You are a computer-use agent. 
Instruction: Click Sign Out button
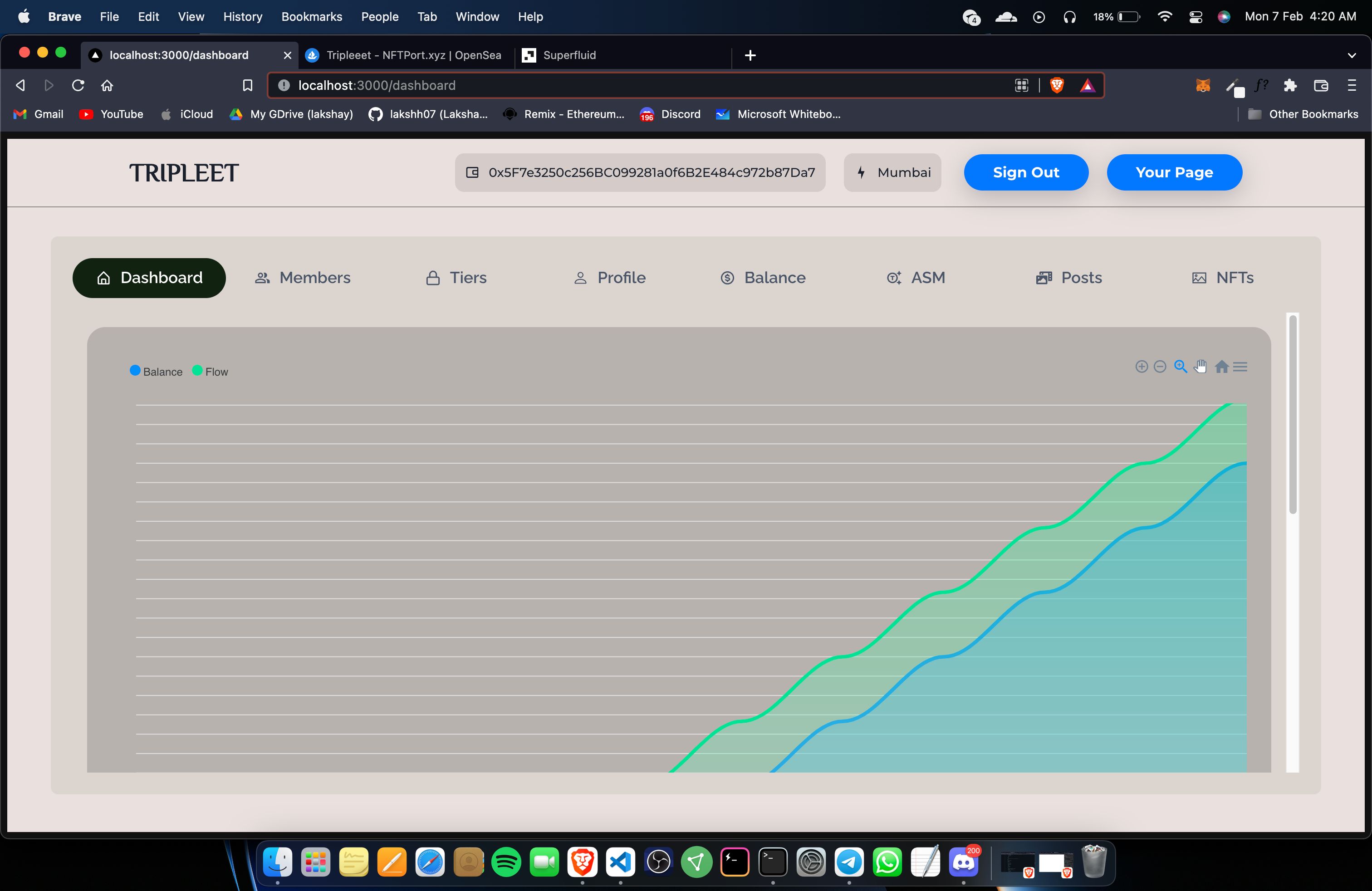[x=1026, y=172]
